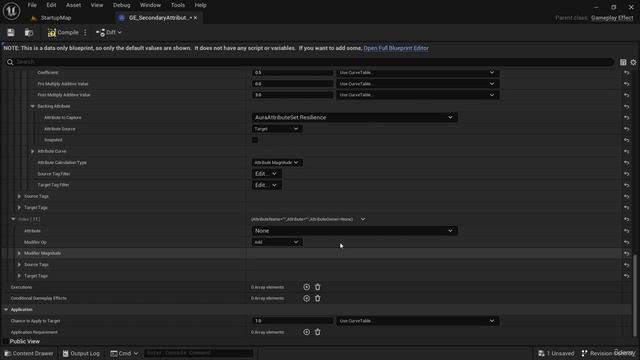Open Target Tag Filter Edit dropdown
The width and height of the screenshot is (640, 360).
266,185
